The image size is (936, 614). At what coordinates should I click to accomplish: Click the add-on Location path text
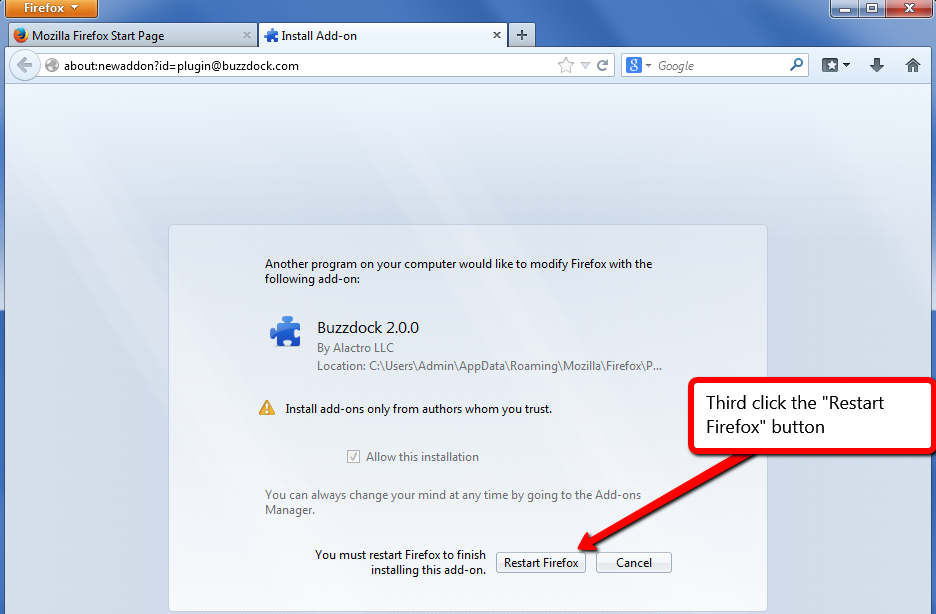[x=489, y=366]
